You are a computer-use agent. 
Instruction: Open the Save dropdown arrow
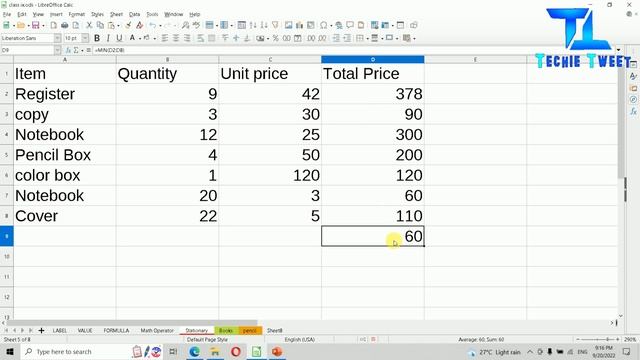pyautogui.click(x=43, y=26)
